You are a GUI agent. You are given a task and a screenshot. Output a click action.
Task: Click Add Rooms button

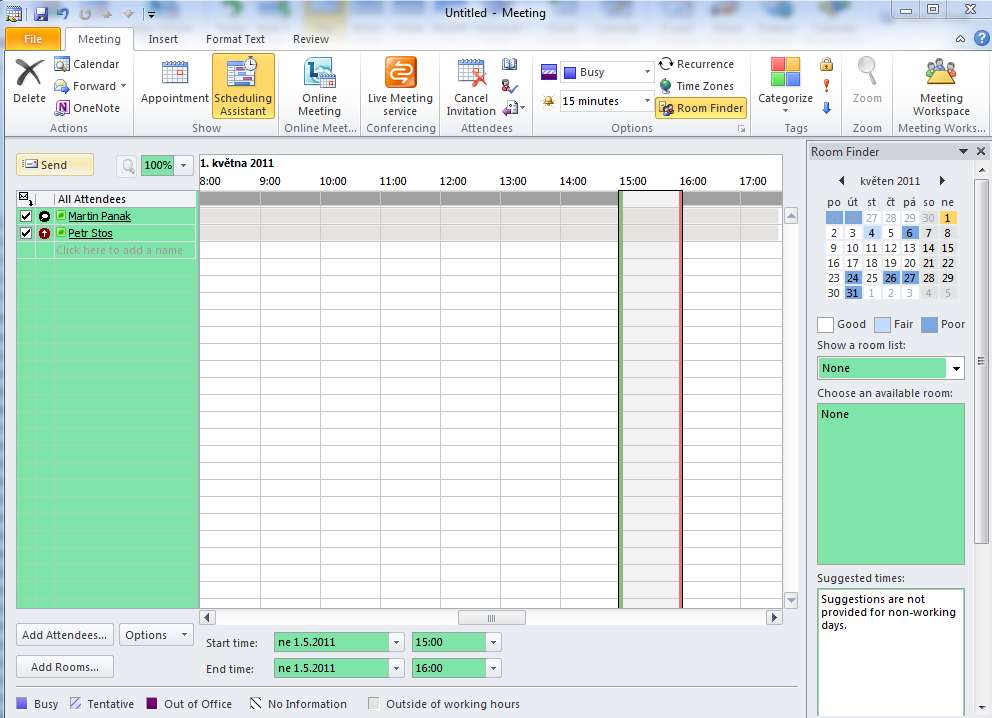click(65, 667)
